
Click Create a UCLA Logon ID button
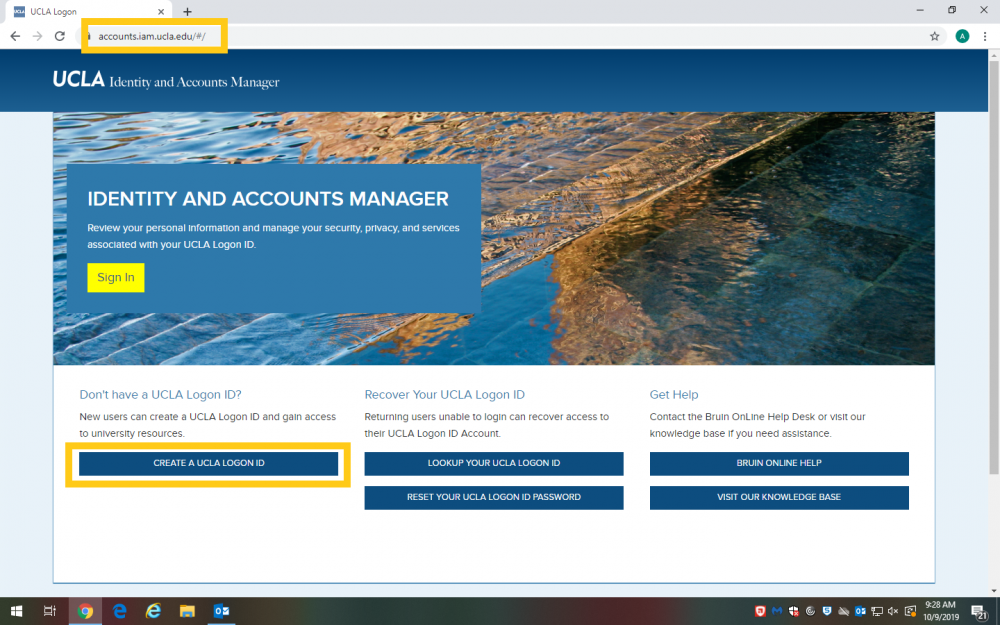(x=209, y=464)
